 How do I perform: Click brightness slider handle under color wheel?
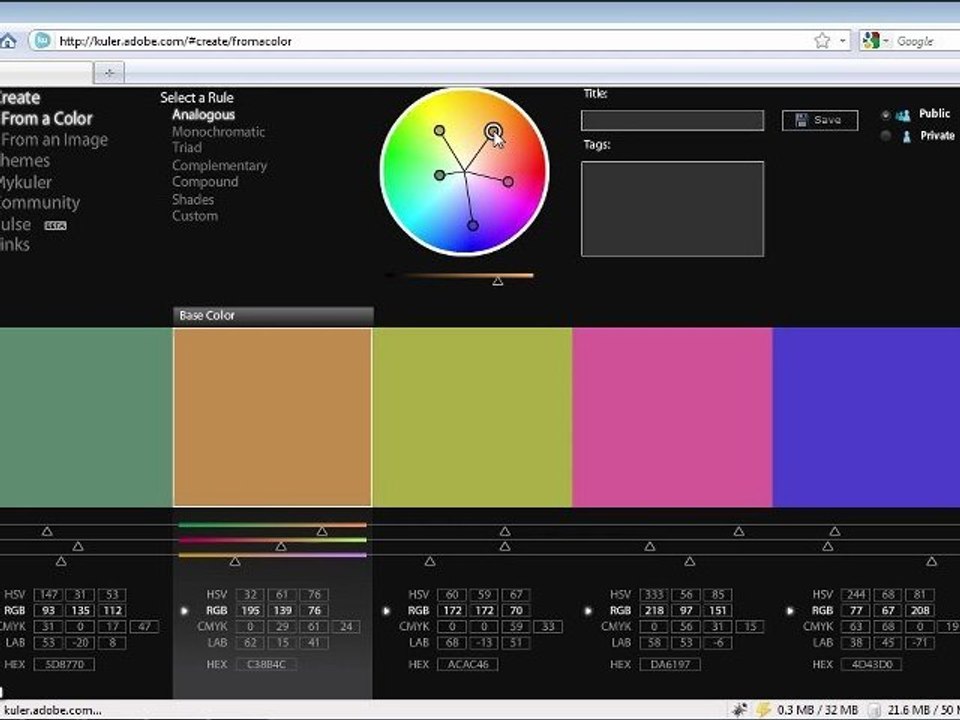pos(498,281)
